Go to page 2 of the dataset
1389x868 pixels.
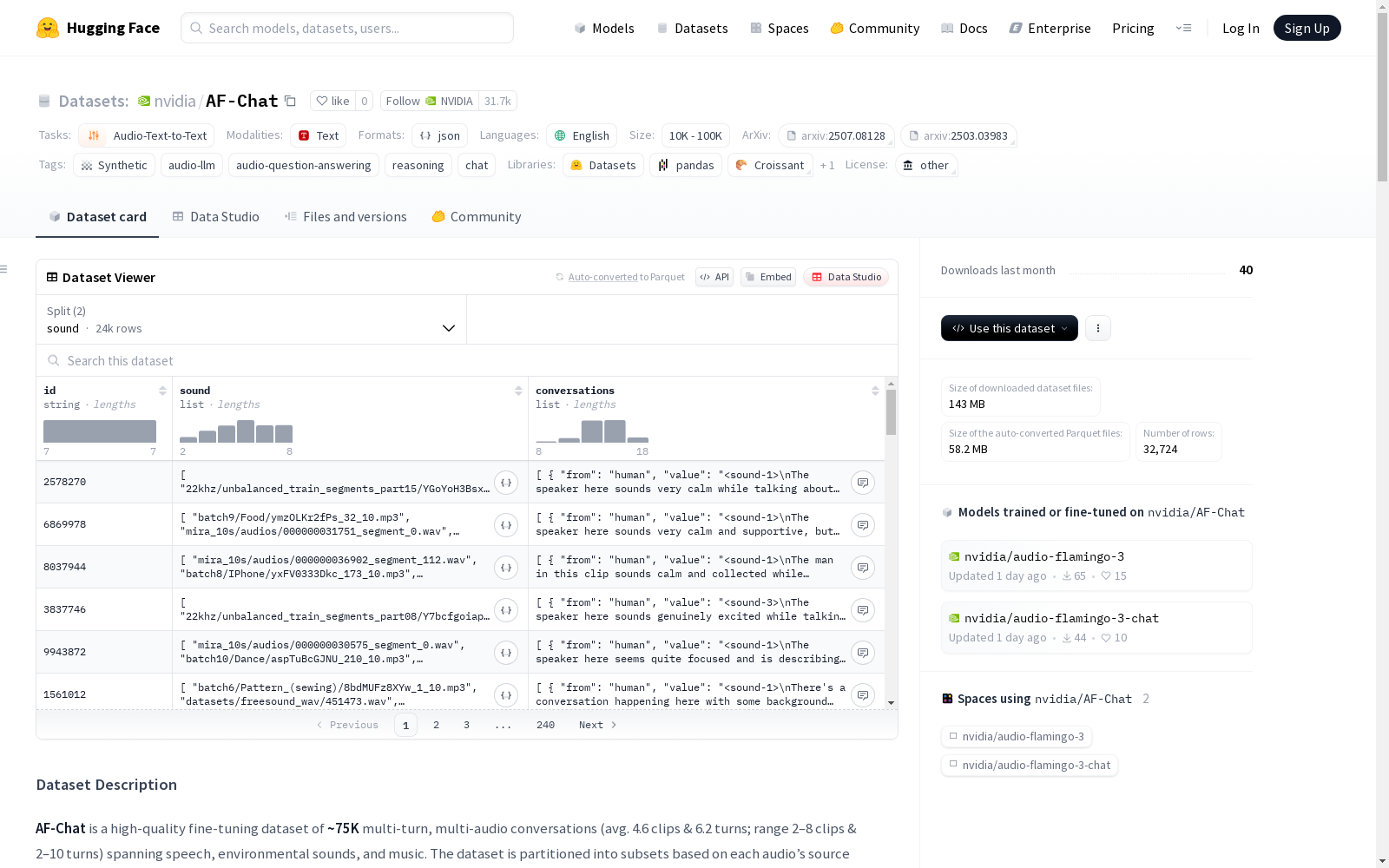[436, 725]
